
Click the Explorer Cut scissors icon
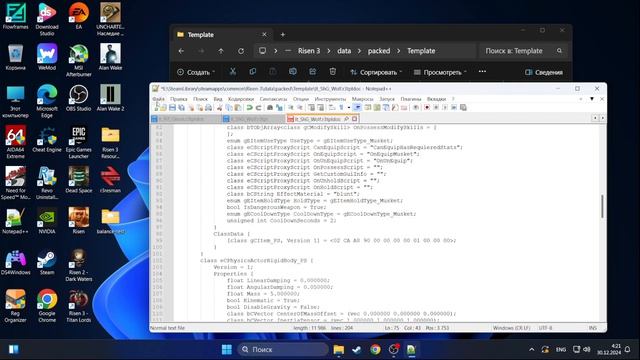click(233, 72)
